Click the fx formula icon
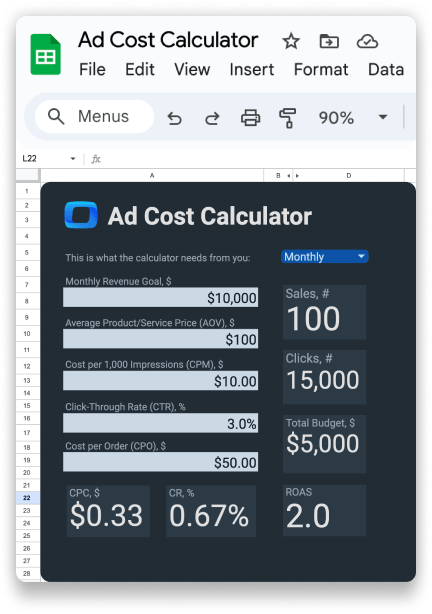The width and height of the screenshot is (432, 614). tap(96, 159)
